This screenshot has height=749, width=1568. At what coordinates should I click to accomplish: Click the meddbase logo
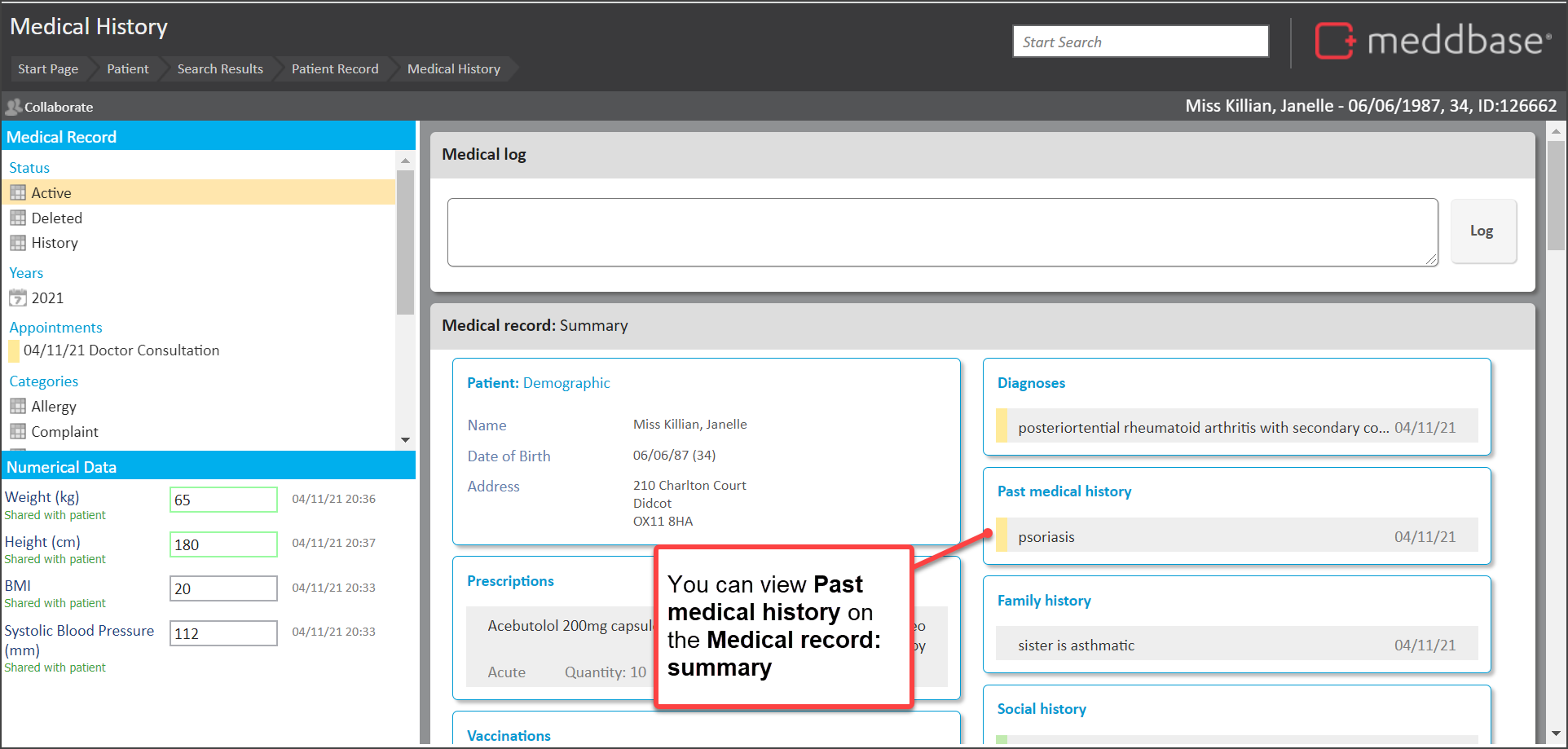coord(1432,41)
